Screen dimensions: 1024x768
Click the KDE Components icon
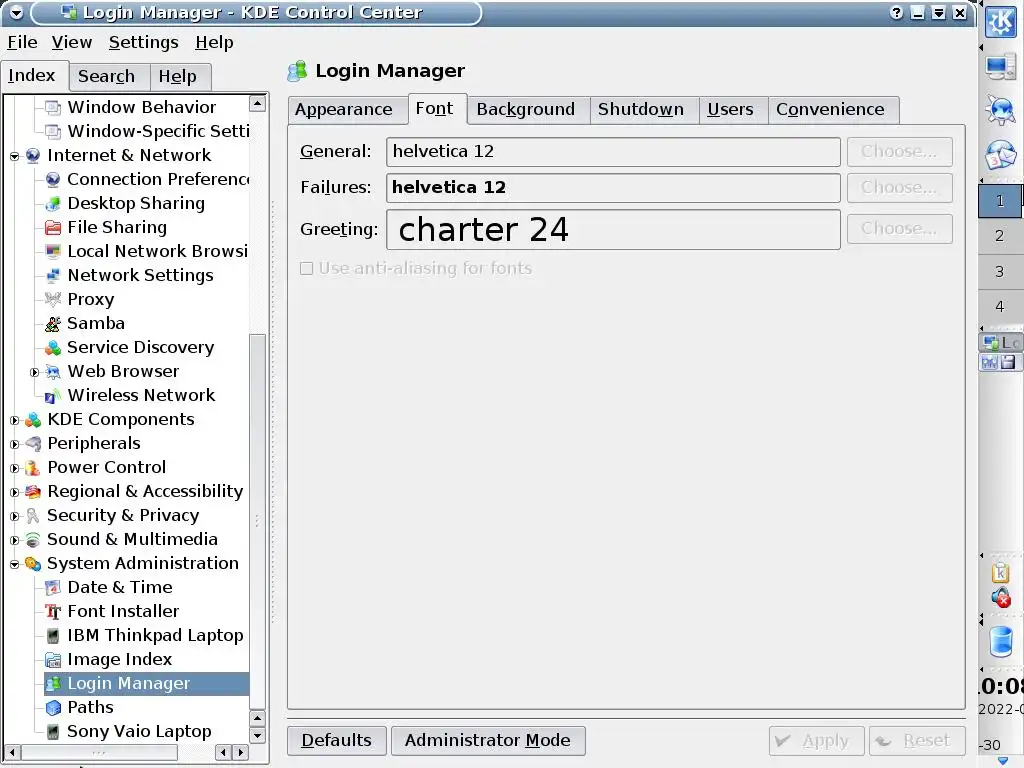33,420
